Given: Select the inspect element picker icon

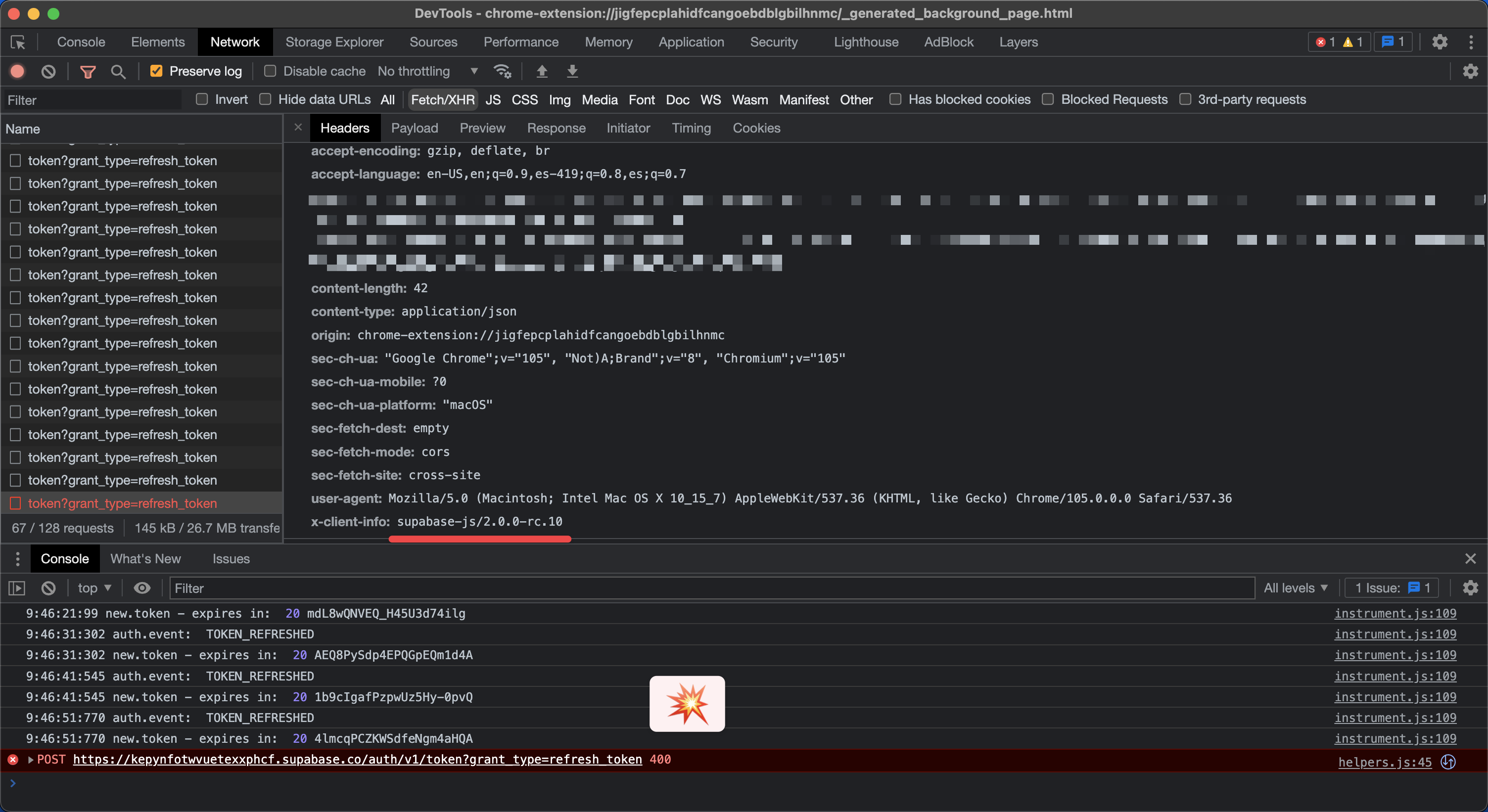Looking at the screenshot, I should (18, 42).
